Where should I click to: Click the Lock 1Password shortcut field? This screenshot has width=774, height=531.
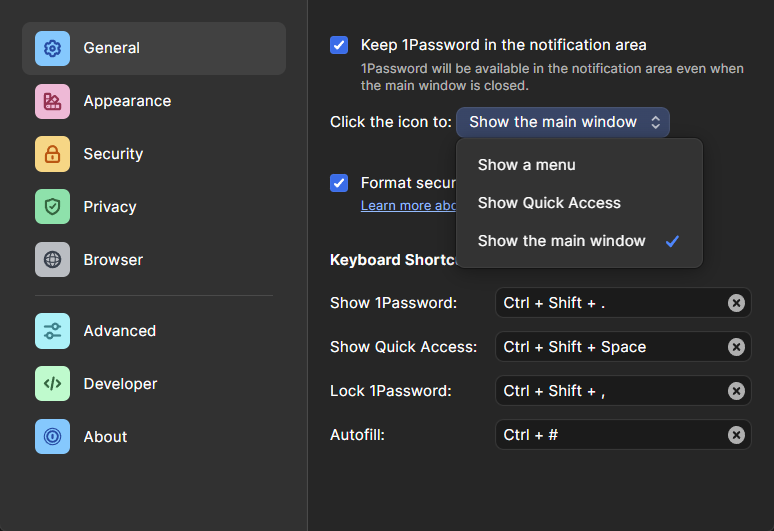point(623,391)
